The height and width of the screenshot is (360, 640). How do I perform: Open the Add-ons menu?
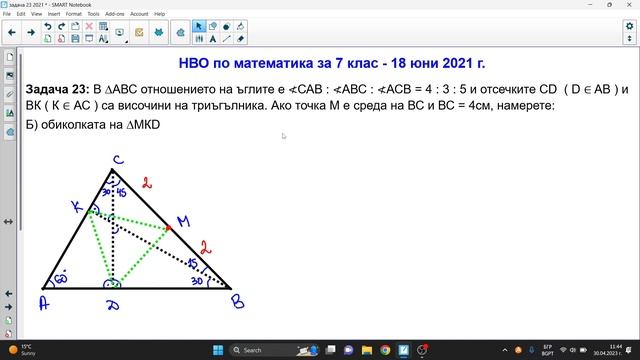(x=115, y=14)
